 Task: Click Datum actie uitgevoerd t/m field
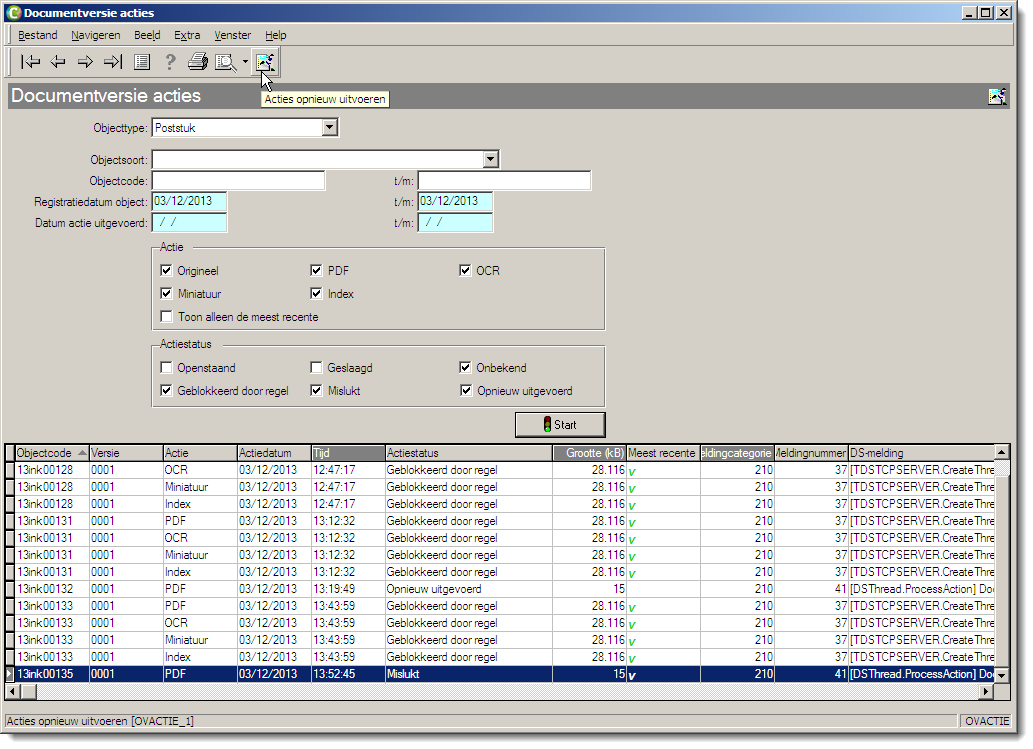tap(455, 223)
